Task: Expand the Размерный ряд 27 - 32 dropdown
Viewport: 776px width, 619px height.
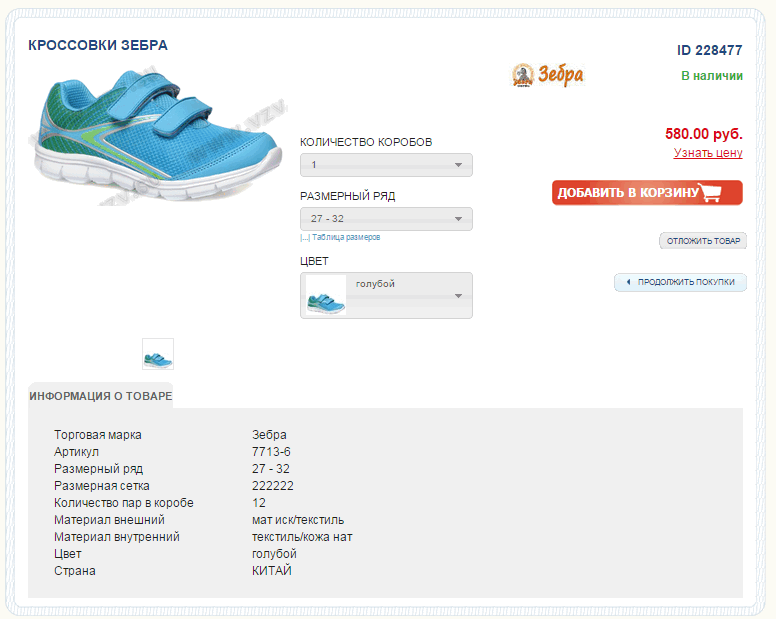Action: tap(386, 219)
